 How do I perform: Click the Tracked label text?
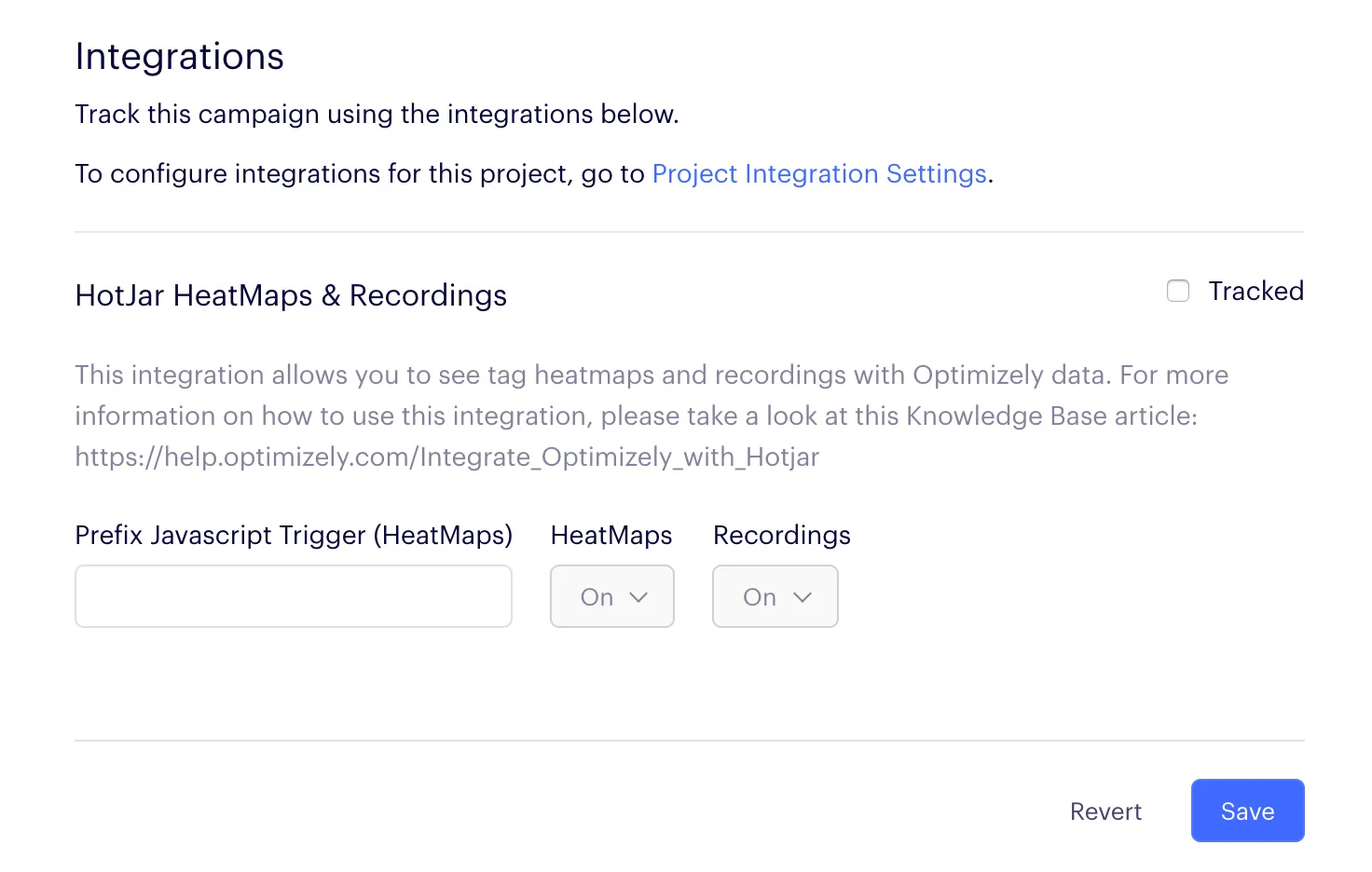coord(1256,292)
